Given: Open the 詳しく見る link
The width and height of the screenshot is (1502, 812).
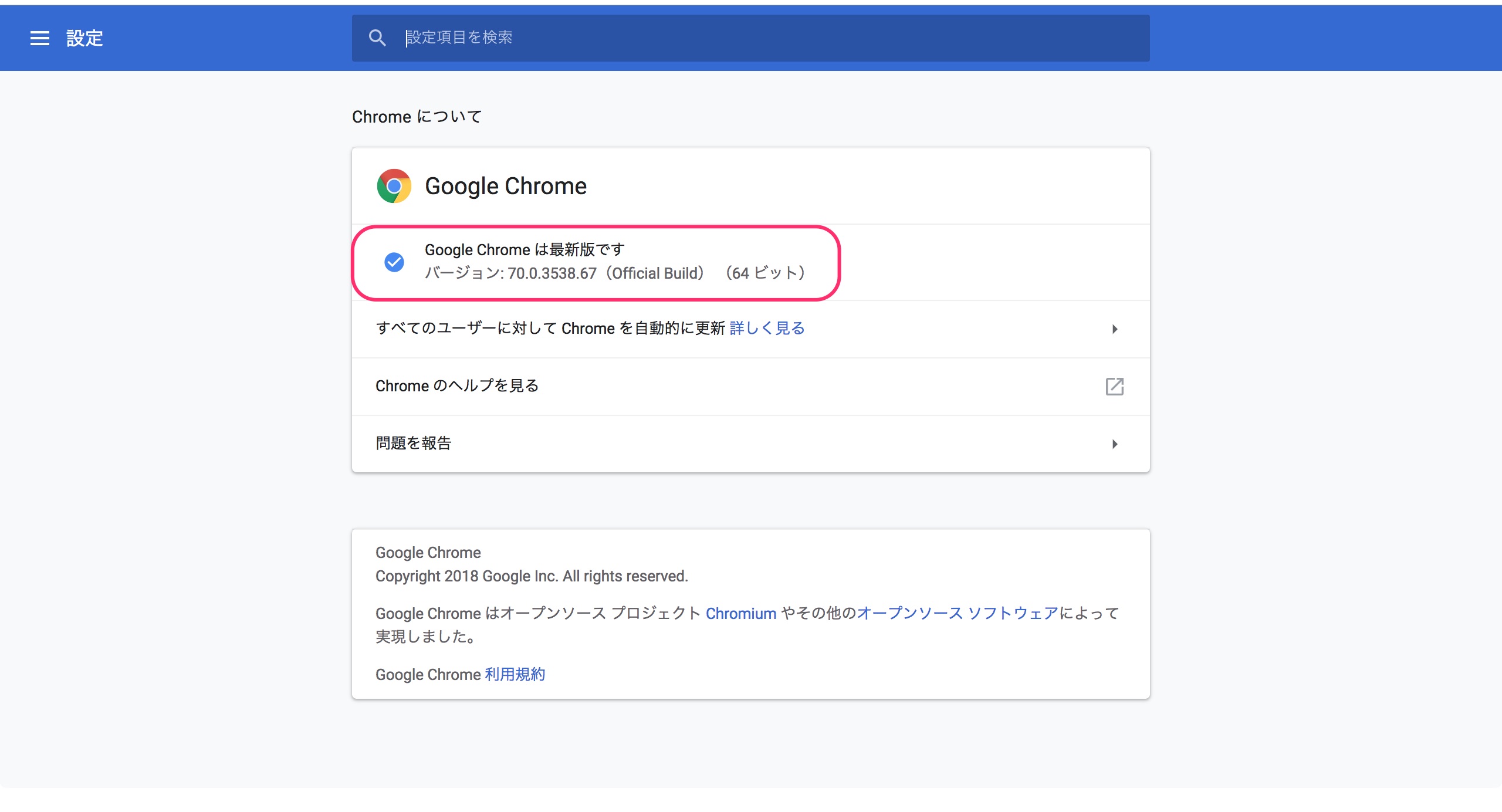Looking at the screenshot, I should pyautogui.click(x=767, y=328).
